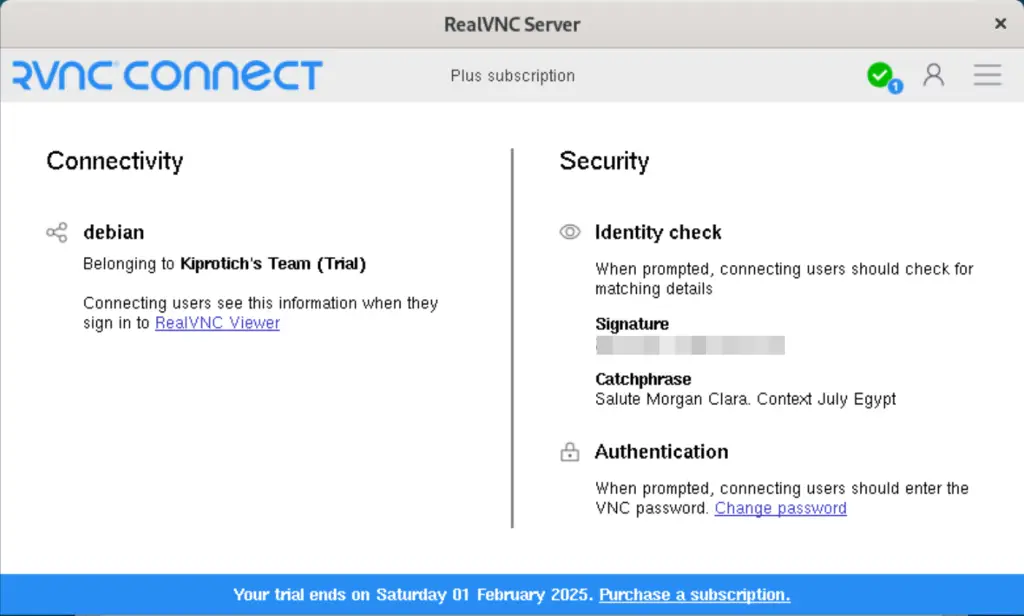Follow the Purchase a subscription link
This screenshot has height=616, width=1024.
[694, 594]
